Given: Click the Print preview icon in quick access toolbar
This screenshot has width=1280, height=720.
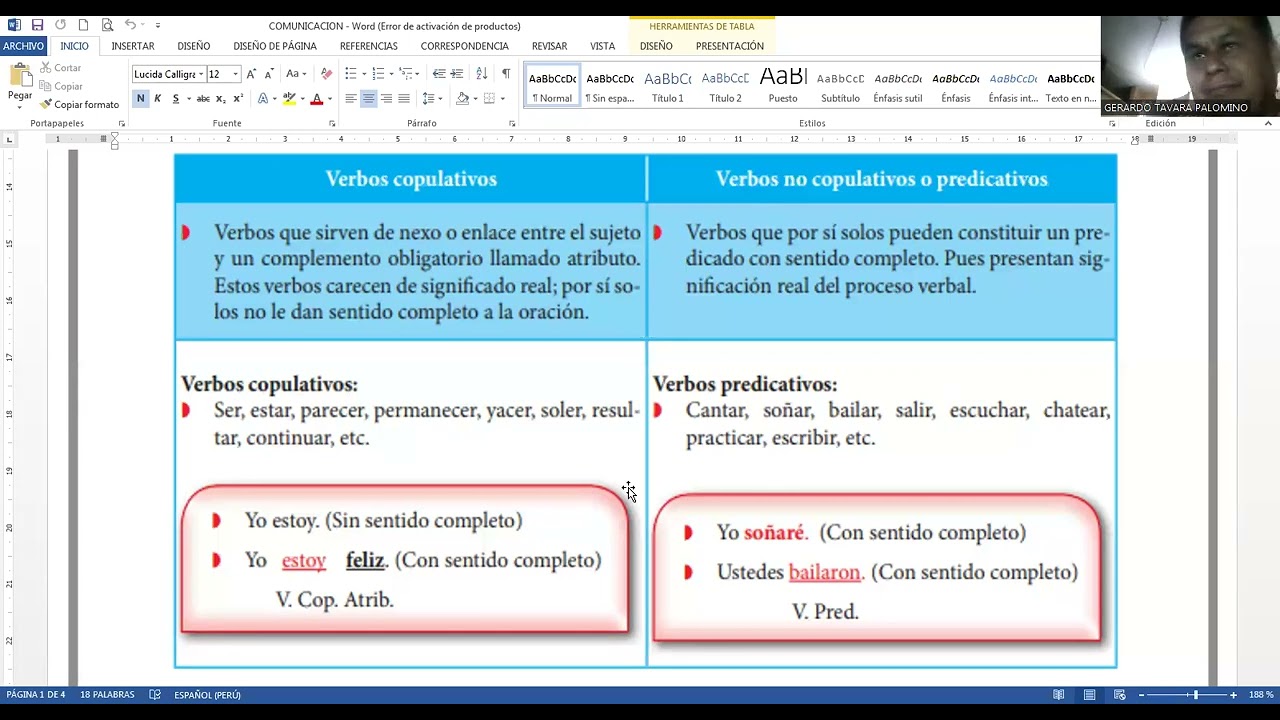Looking at the screenshot, I should tap(107, 25).
